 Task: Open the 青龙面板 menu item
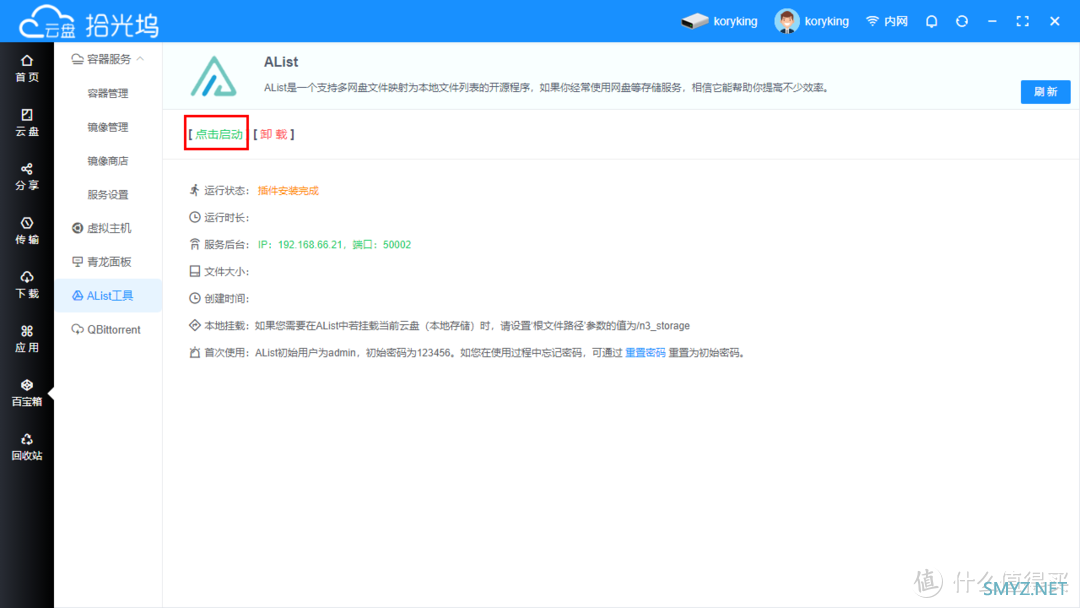102,262
